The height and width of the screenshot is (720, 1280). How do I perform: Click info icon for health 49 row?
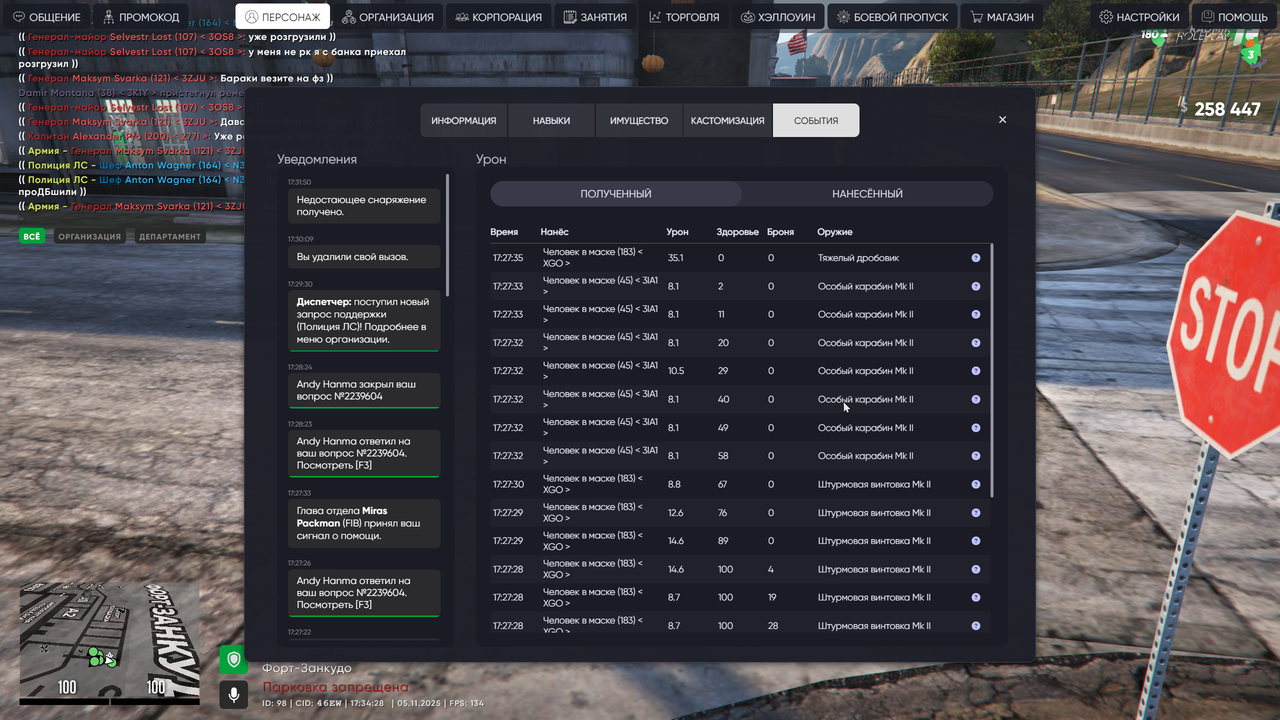[x=976, y=428]
